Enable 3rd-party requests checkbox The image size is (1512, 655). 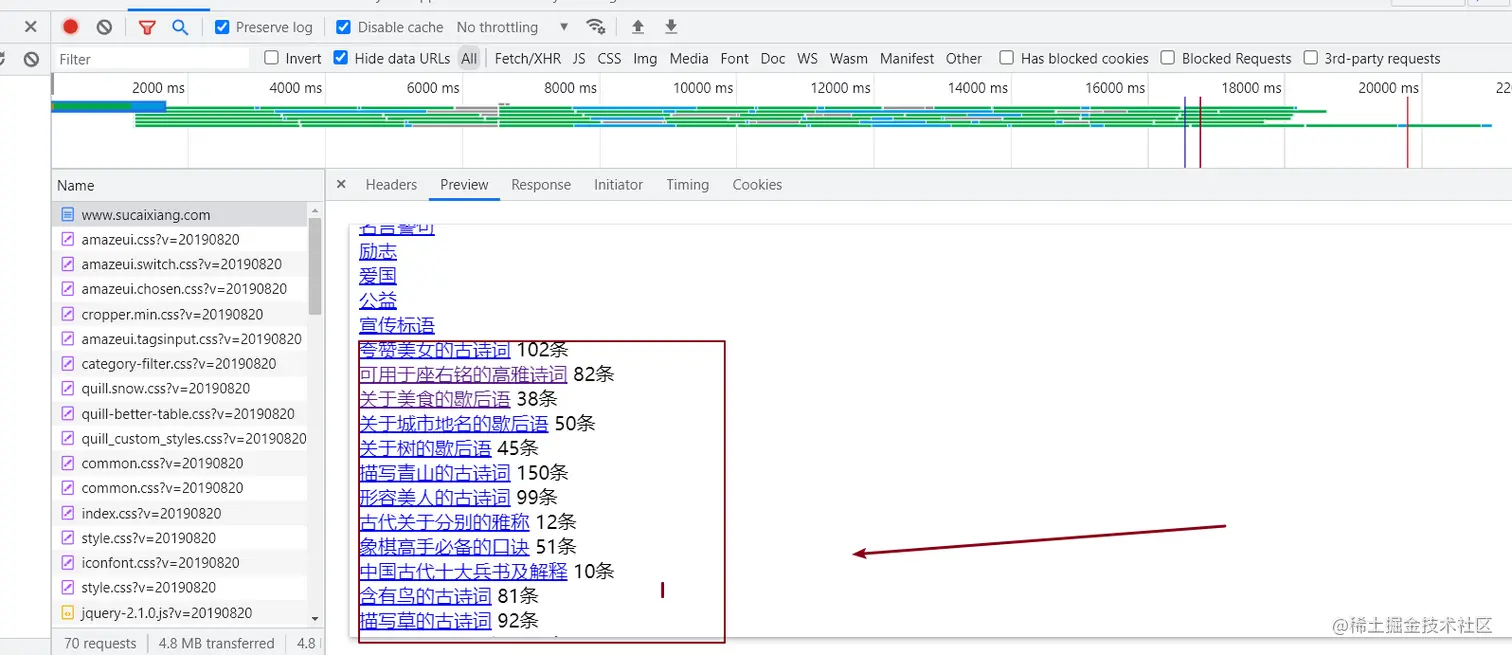click(1310, 58)
